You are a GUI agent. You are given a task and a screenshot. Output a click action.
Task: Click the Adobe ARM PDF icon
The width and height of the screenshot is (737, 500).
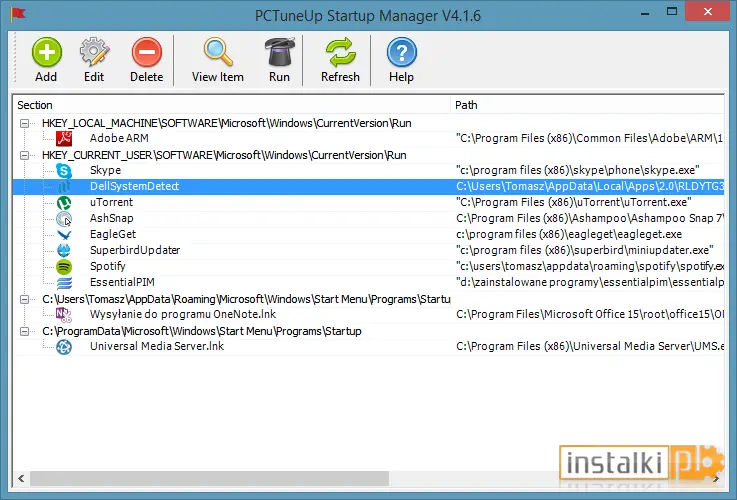(64, 138)
